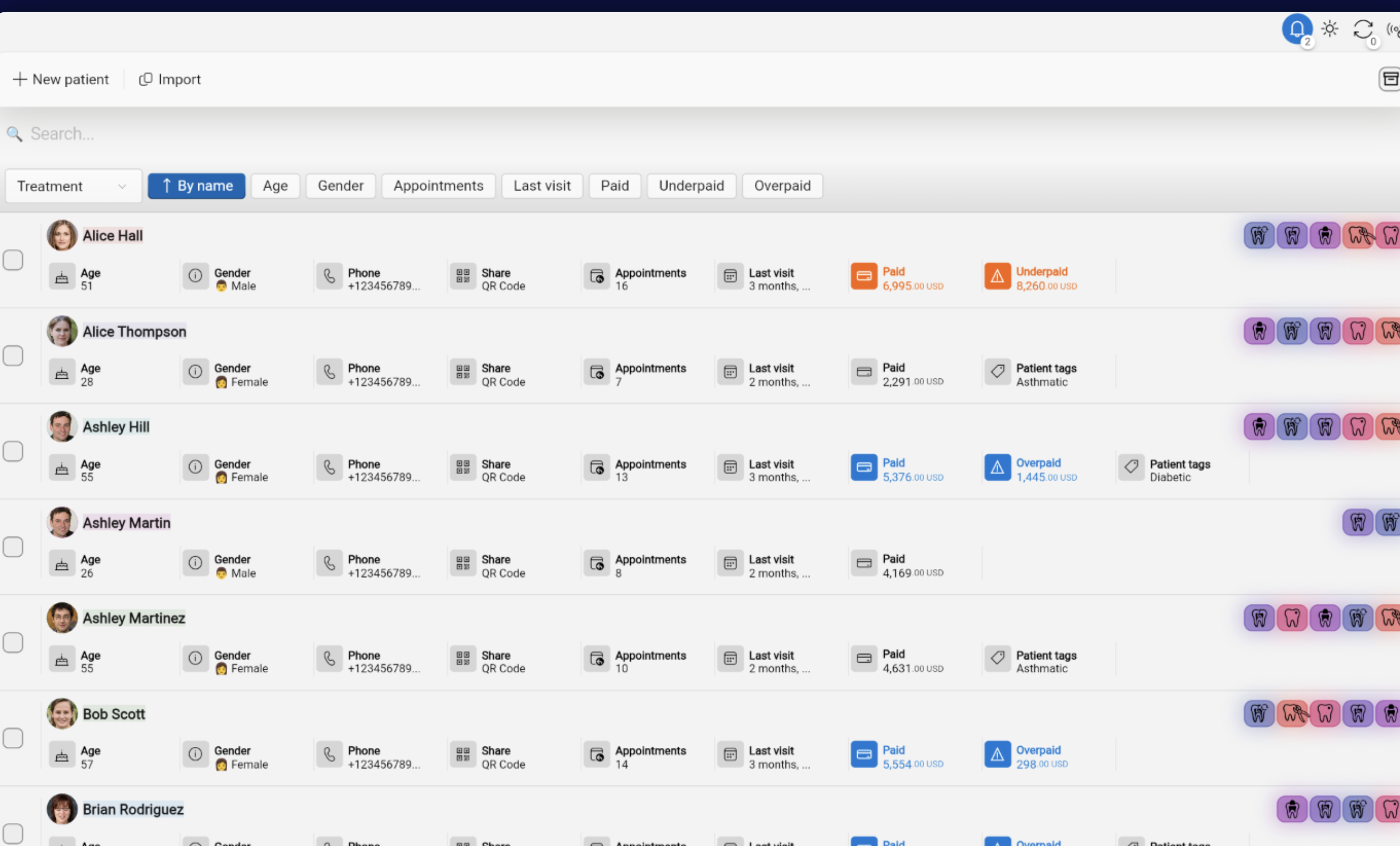The image size is (1400, 846).
Task: Click first tooth icon in Alice Hall's row
Action: coord(1259,235)
